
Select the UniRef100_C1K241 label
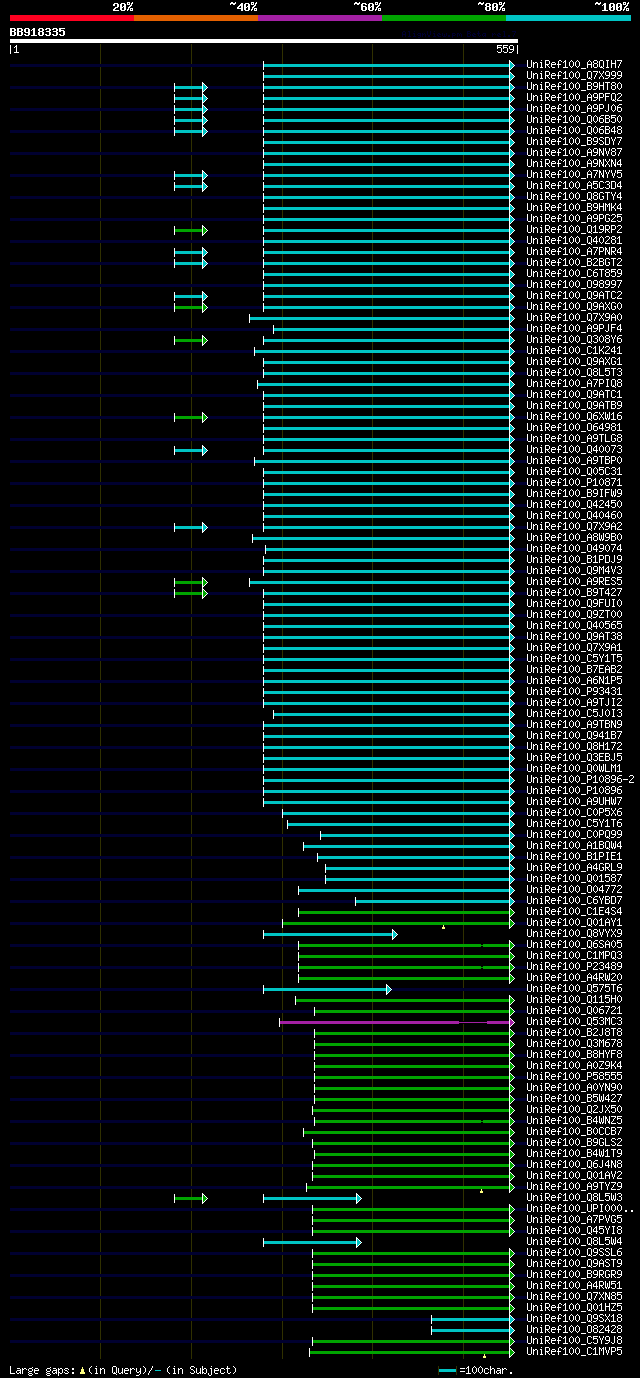(x=575, y=350)
